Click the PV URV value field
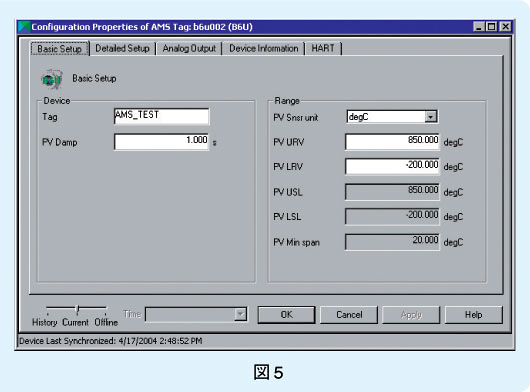Image resolution: width=530 pixels, height=392 pixels. (392, 141)
